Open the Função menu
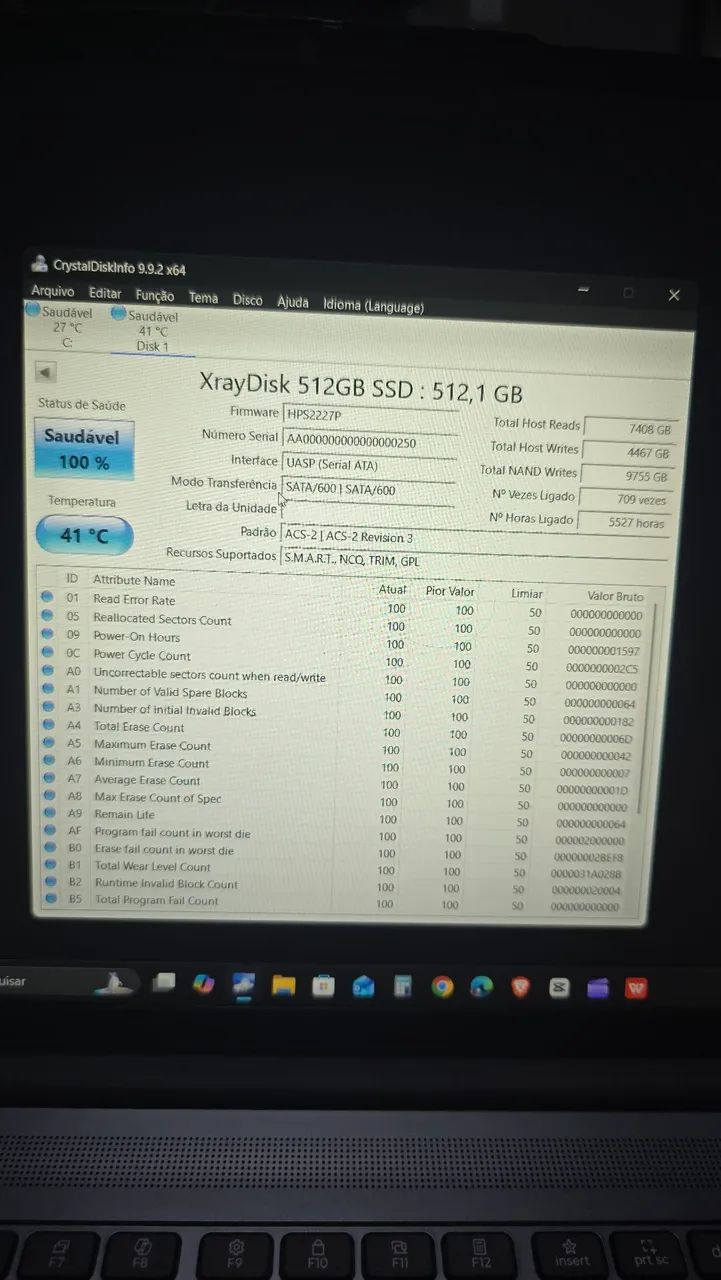This screenshot has width=721, height=1280. point(154,296)
